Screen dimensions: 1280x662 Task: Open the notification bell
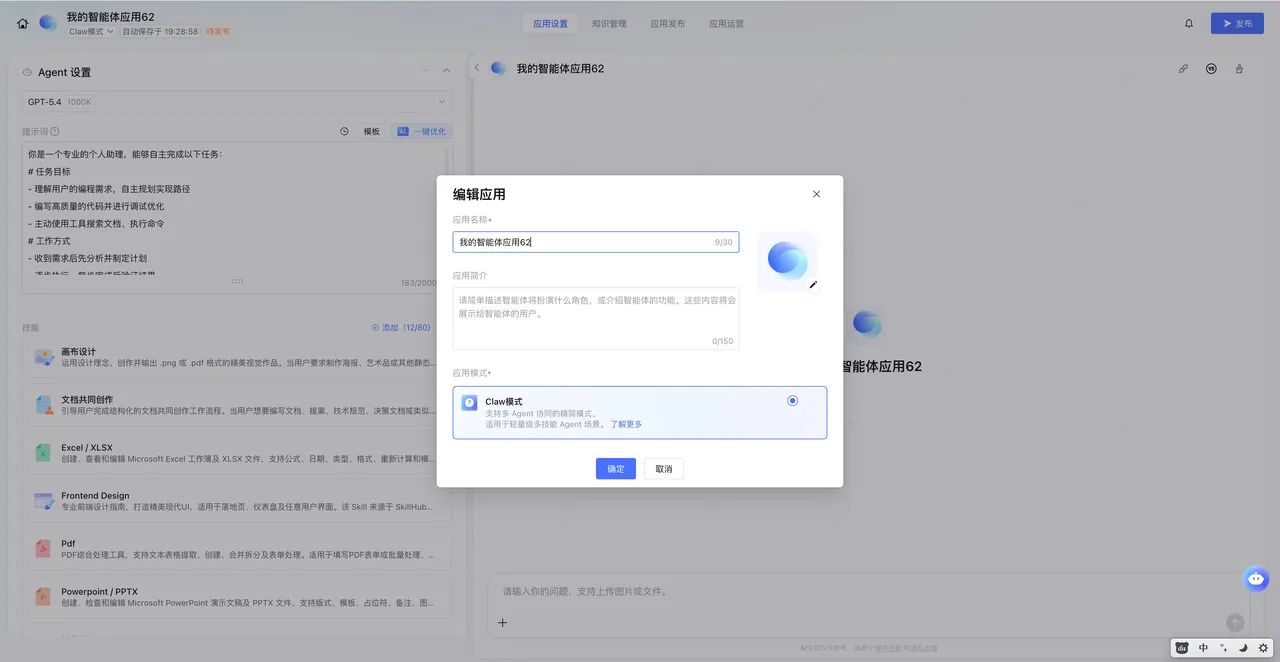1189,23
